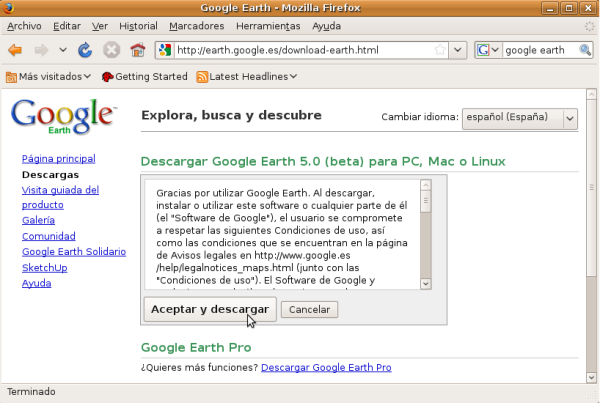Follow the Descargar Google Earth Pro link
Image resolution: width=600 pixels, height=403 pixels.
point(326,368)
